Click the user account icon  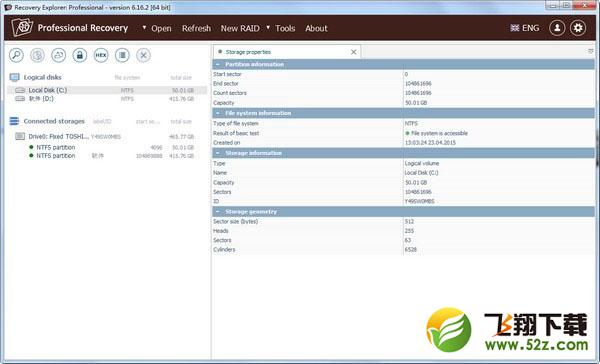coord(557,28)
